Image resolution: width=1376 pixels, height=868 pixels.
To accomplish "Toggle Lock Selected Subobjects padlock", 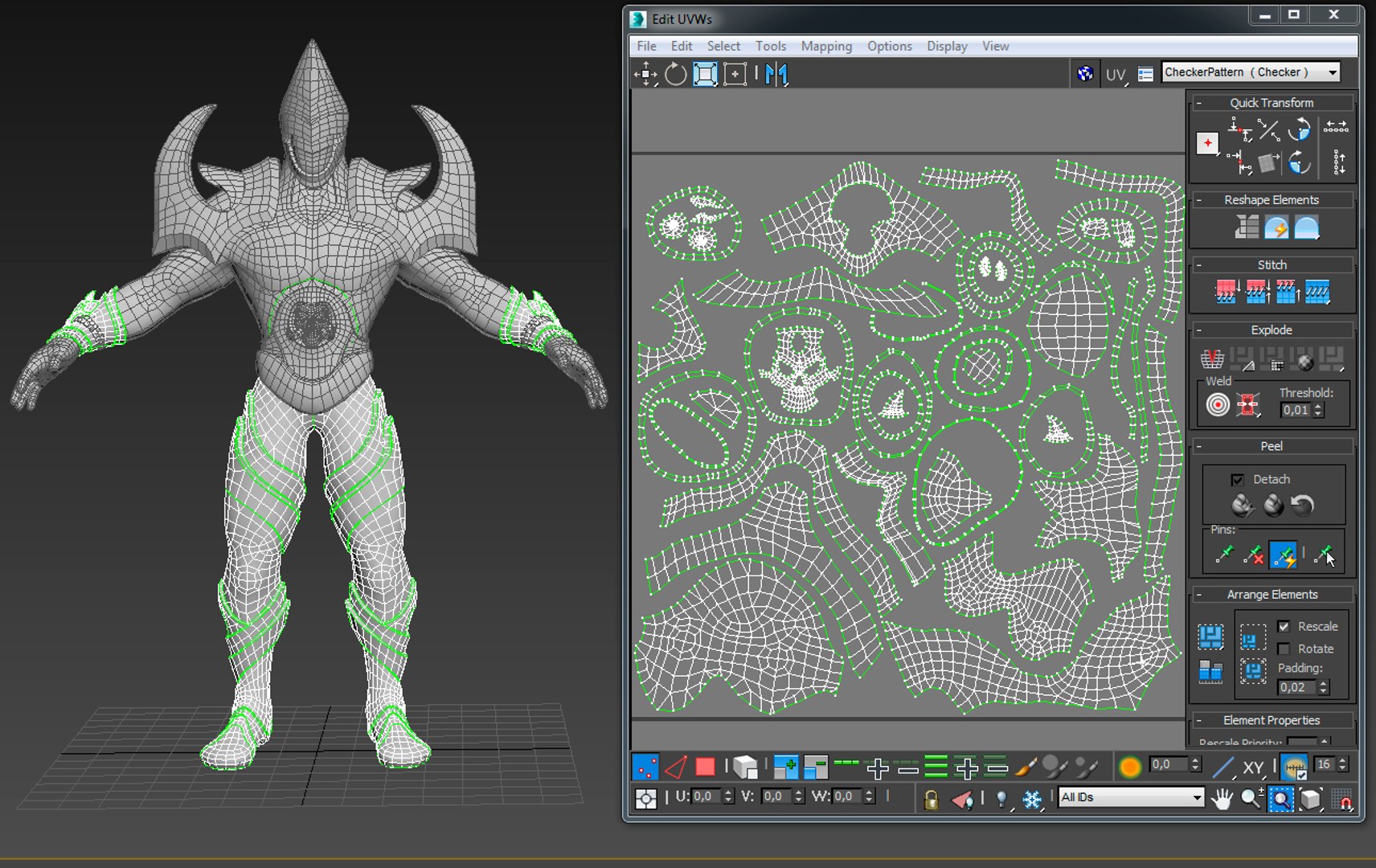I will (932, 799).
